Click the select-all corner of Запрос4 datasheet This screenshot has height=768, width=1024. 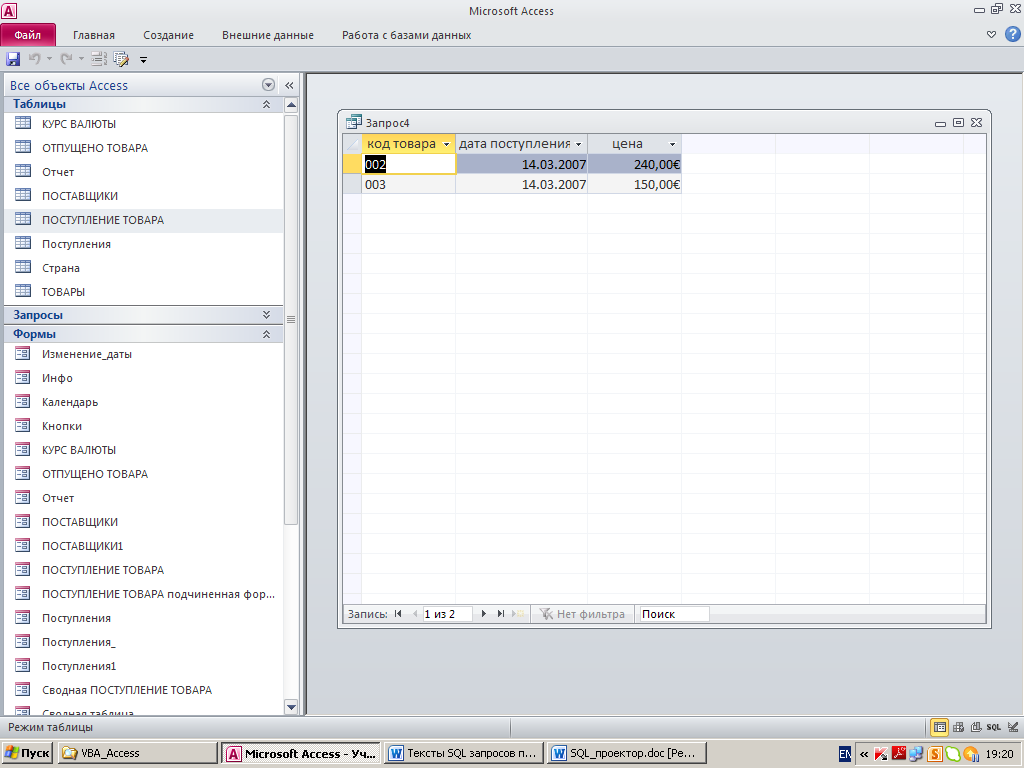coord(352,144)
